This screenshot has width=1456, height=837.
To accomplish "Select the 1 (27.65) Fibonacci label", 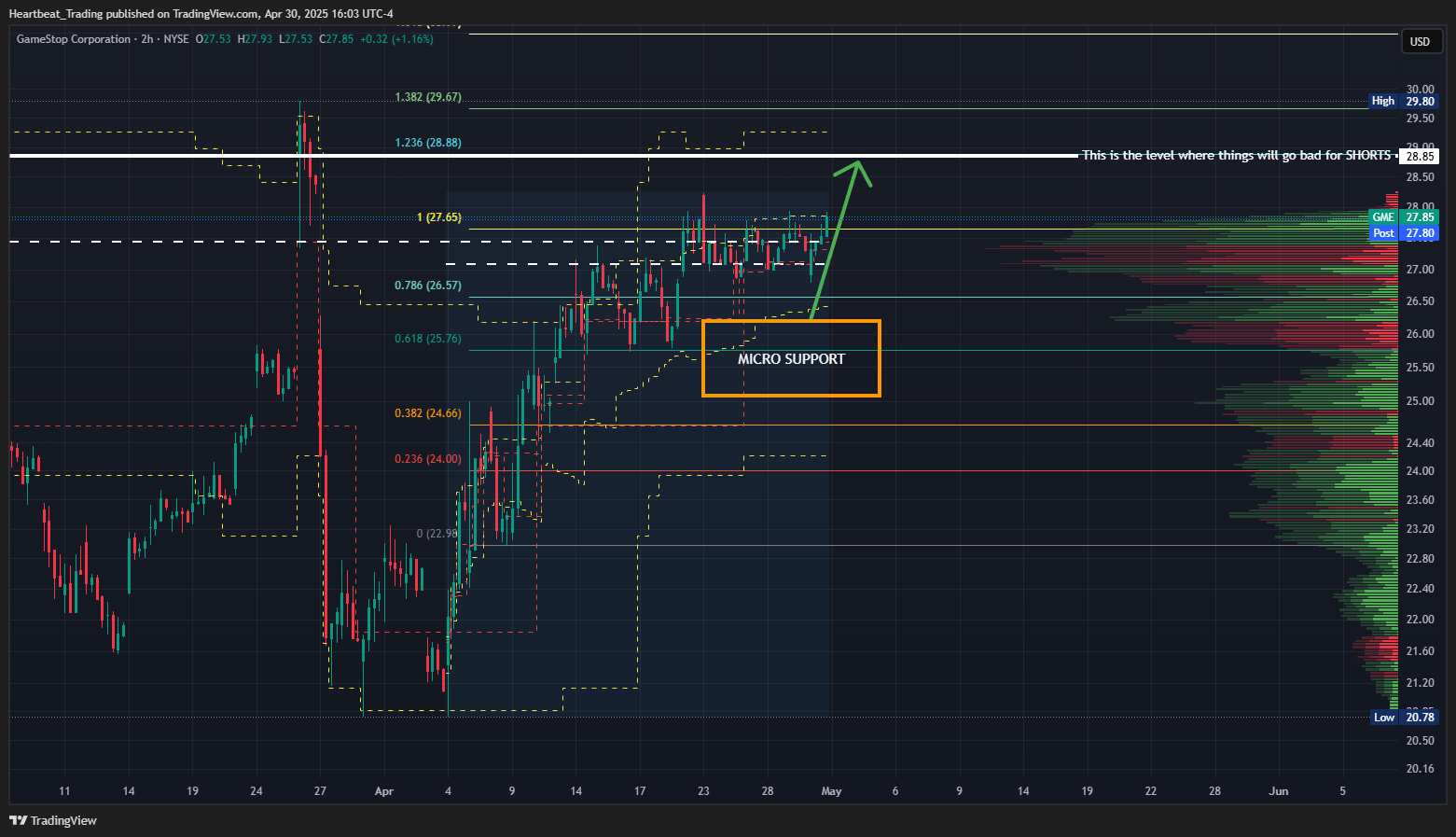I will tap(439, 217).
